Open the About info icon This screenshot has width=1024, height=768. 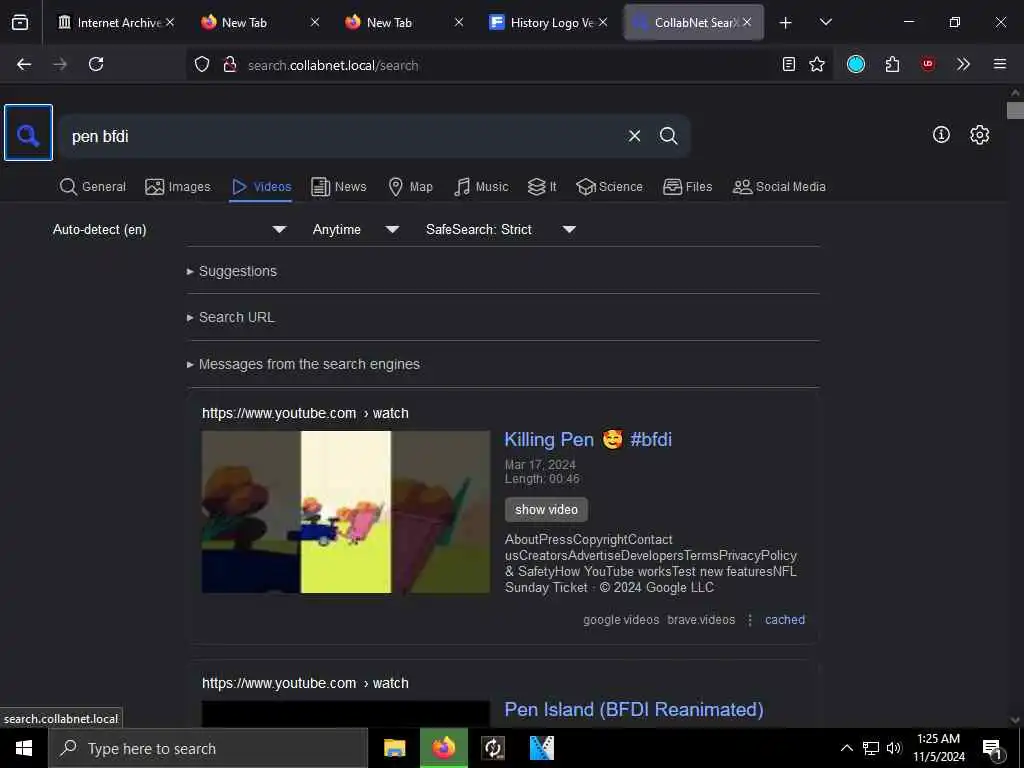click(x=941, y=135)
